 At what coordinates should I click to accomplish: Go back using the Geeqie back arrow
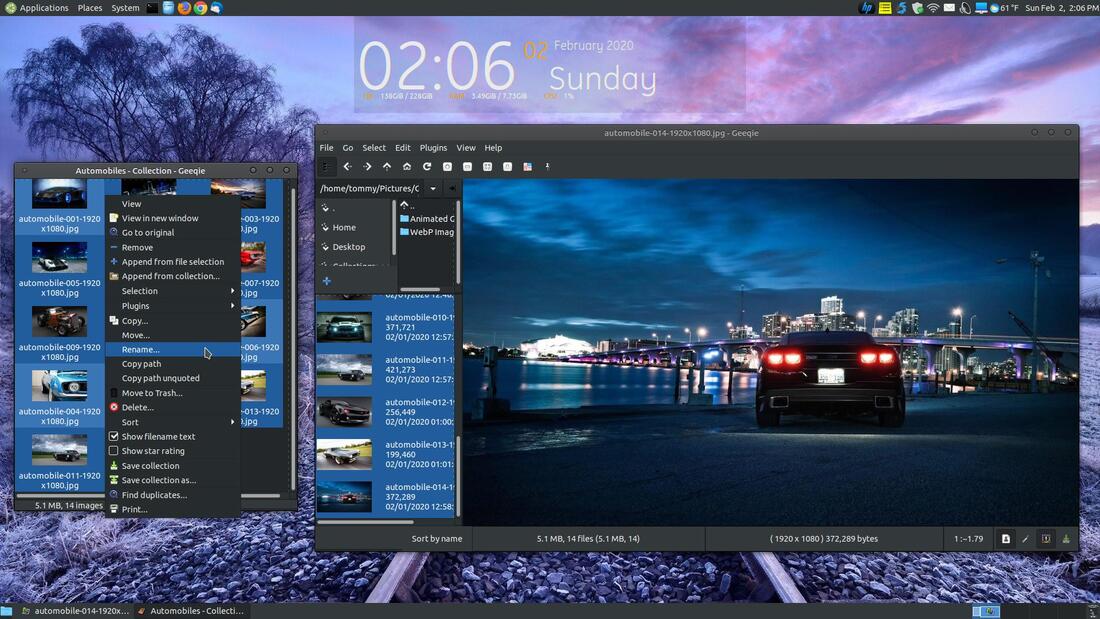coord(347,167)
